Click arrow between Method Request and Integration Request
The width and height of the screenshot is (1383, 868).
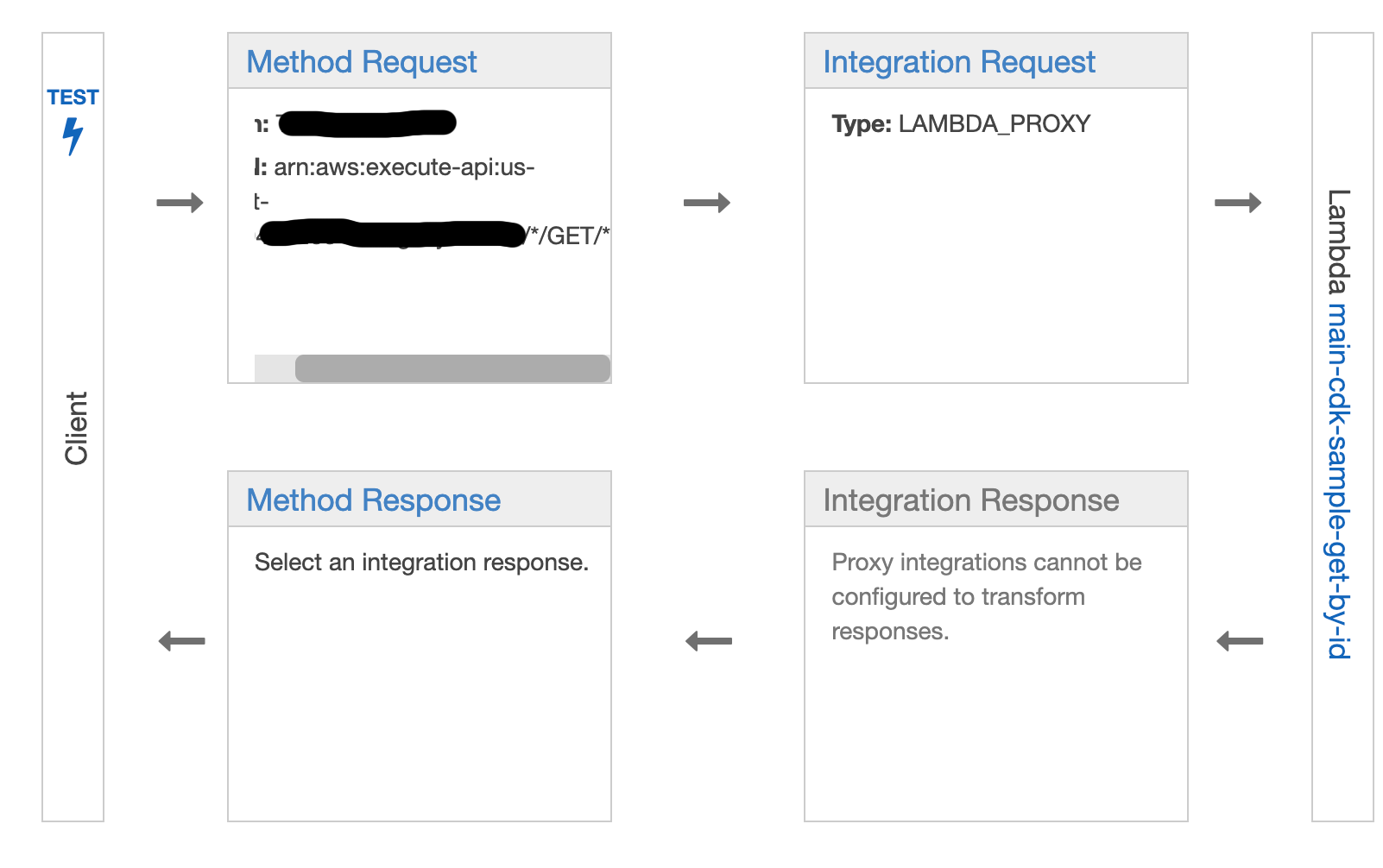pos(707,203)
